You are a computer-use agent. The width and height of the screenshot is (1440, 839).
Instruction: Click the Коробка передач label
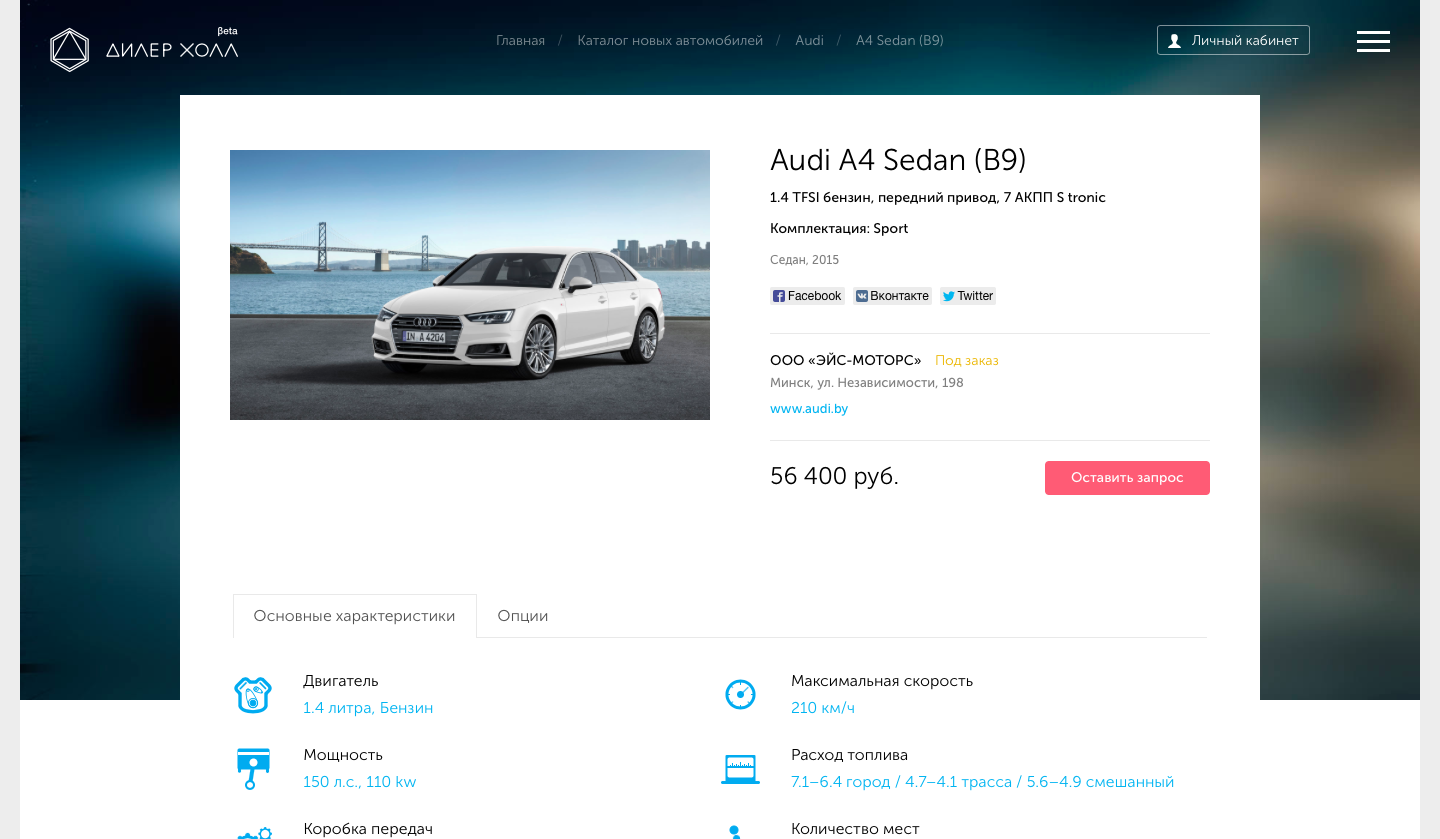pos(368,829)
